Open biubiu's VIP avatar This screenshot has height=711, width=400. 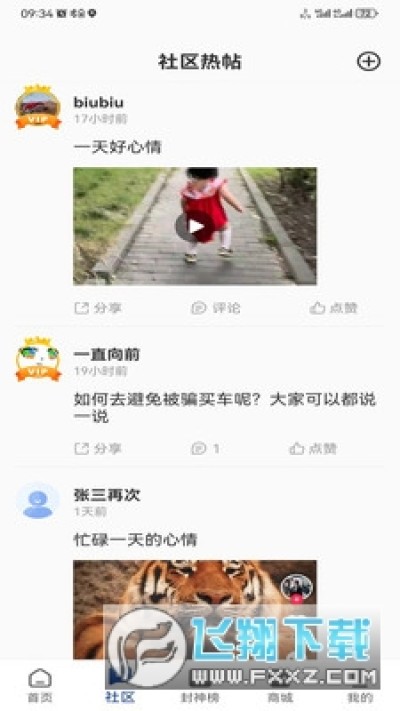38,107
